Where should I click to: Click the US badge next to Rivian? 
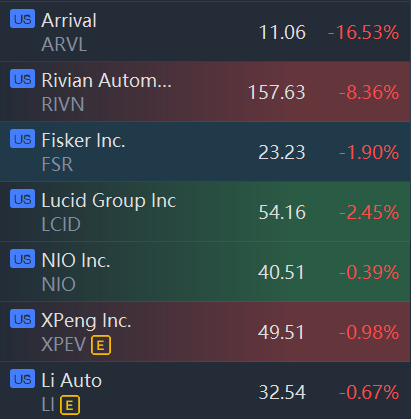(x=22, y=79)
